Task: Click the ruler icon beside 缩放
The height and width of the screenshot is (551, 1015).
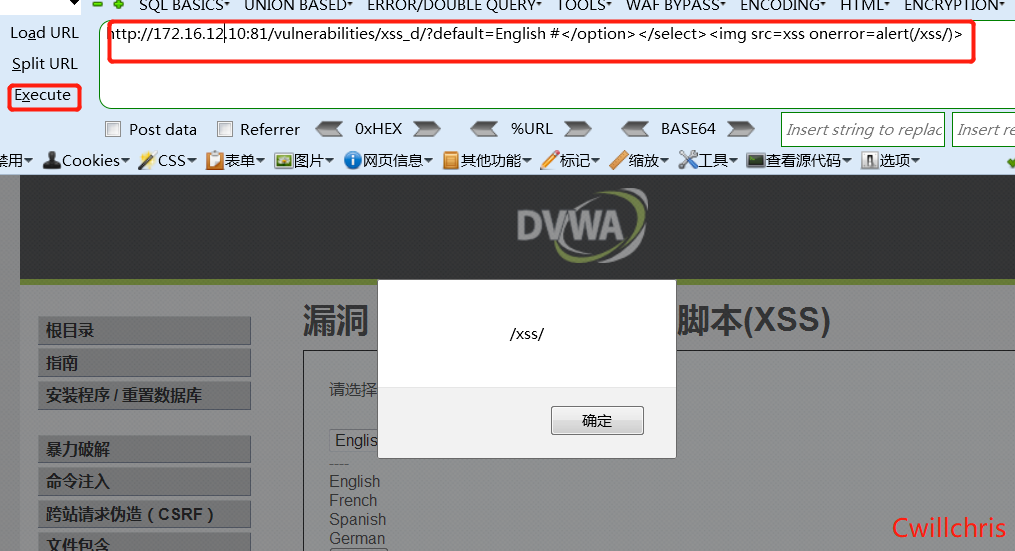Action: tap(618, 161)
